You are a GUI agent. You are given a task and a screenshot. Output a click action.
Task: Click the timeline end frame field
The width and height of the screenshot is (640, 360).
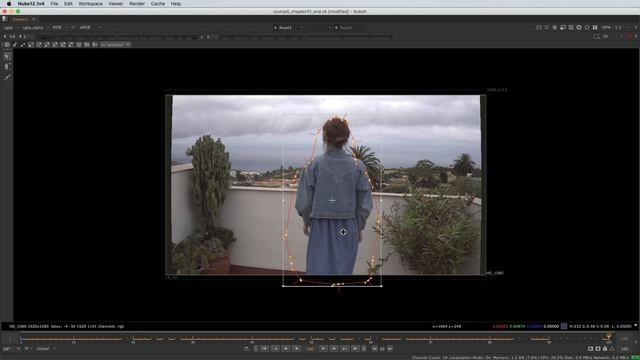pos(624,339)
